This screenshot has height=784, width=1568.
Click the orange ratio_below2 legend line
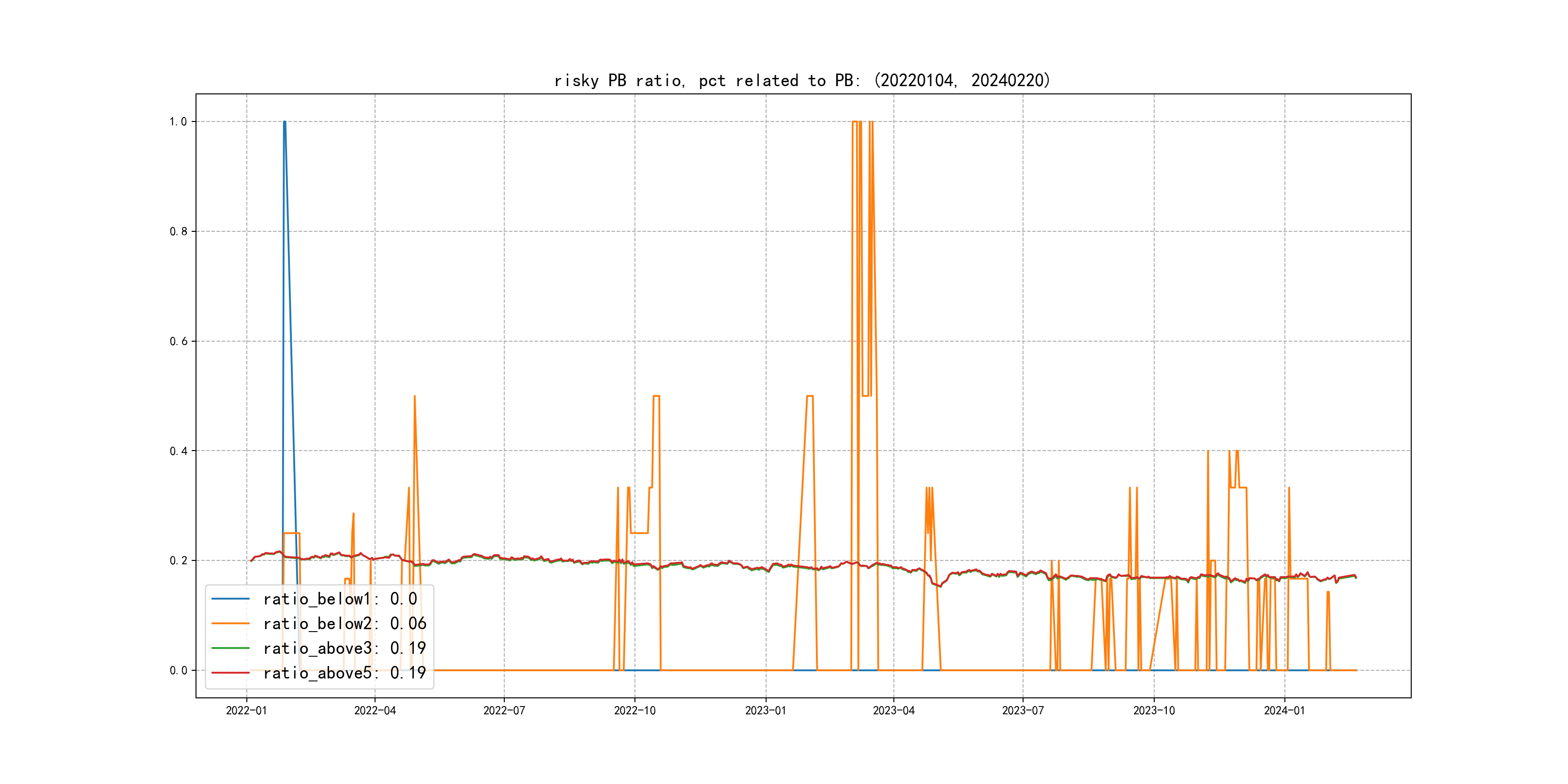coord(231,623)
